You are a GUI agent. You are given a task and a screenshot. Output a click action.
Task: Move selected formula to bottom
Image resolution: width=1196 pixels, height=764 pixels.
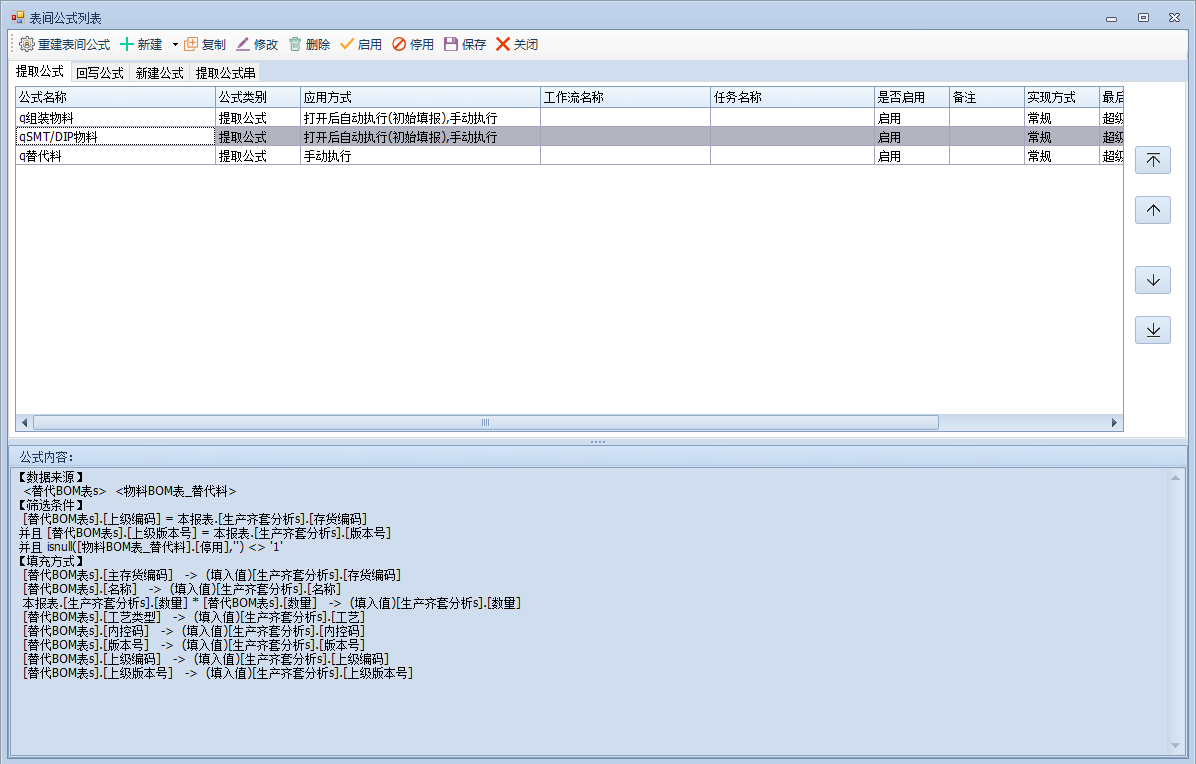(1152, 330)
